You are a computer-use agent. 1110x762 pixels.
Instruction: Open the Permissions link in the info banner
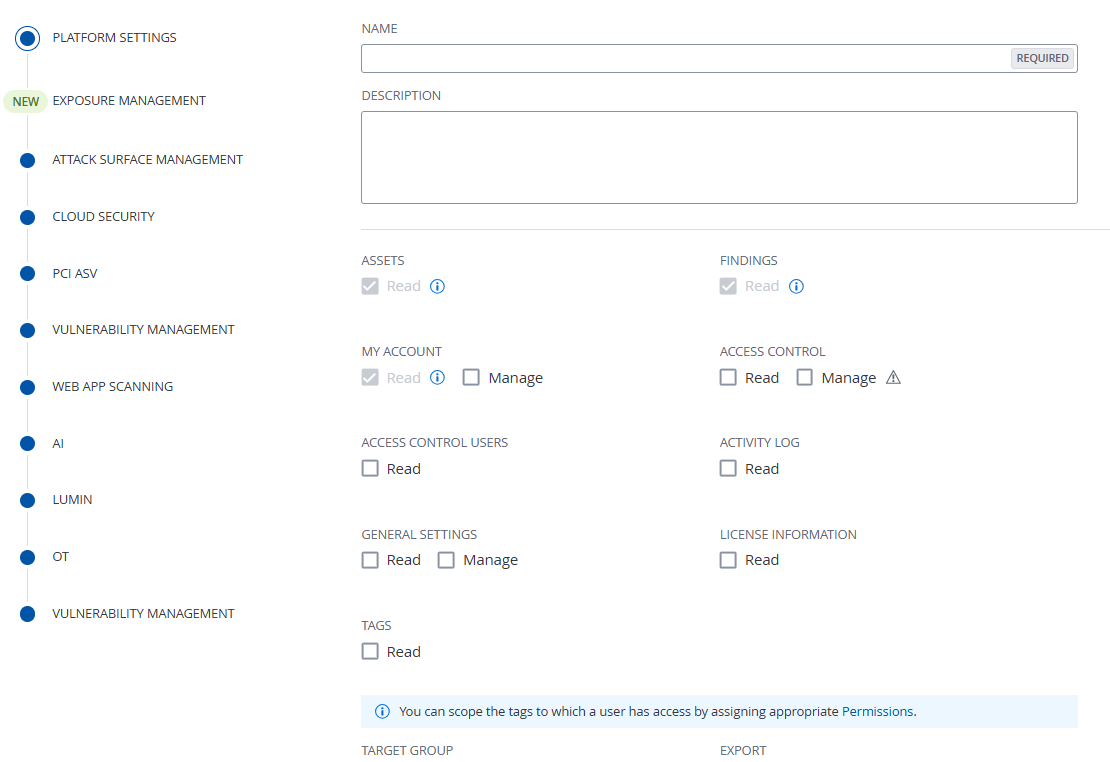coord(877,712)
